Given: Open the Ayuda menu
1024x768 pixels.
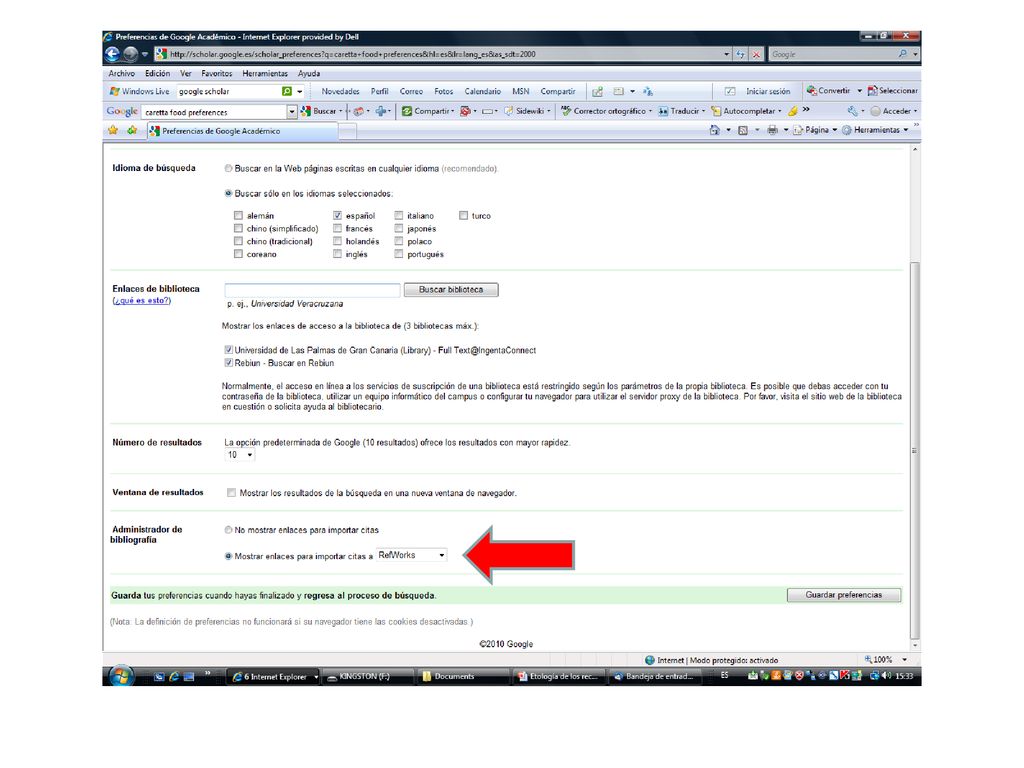Looking at the screenshot, I should 309,74.
